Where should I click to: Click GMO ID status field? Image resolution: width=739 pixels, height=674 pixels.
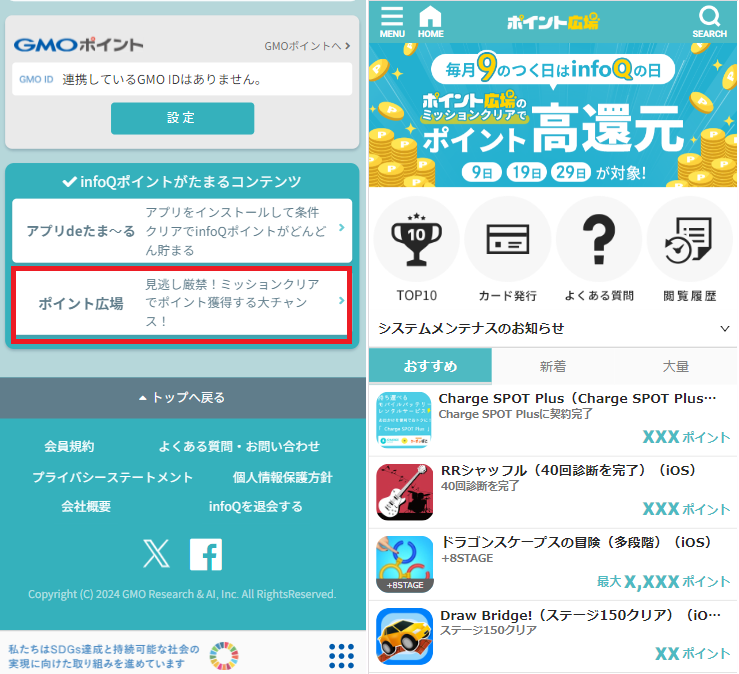[182, 79]
